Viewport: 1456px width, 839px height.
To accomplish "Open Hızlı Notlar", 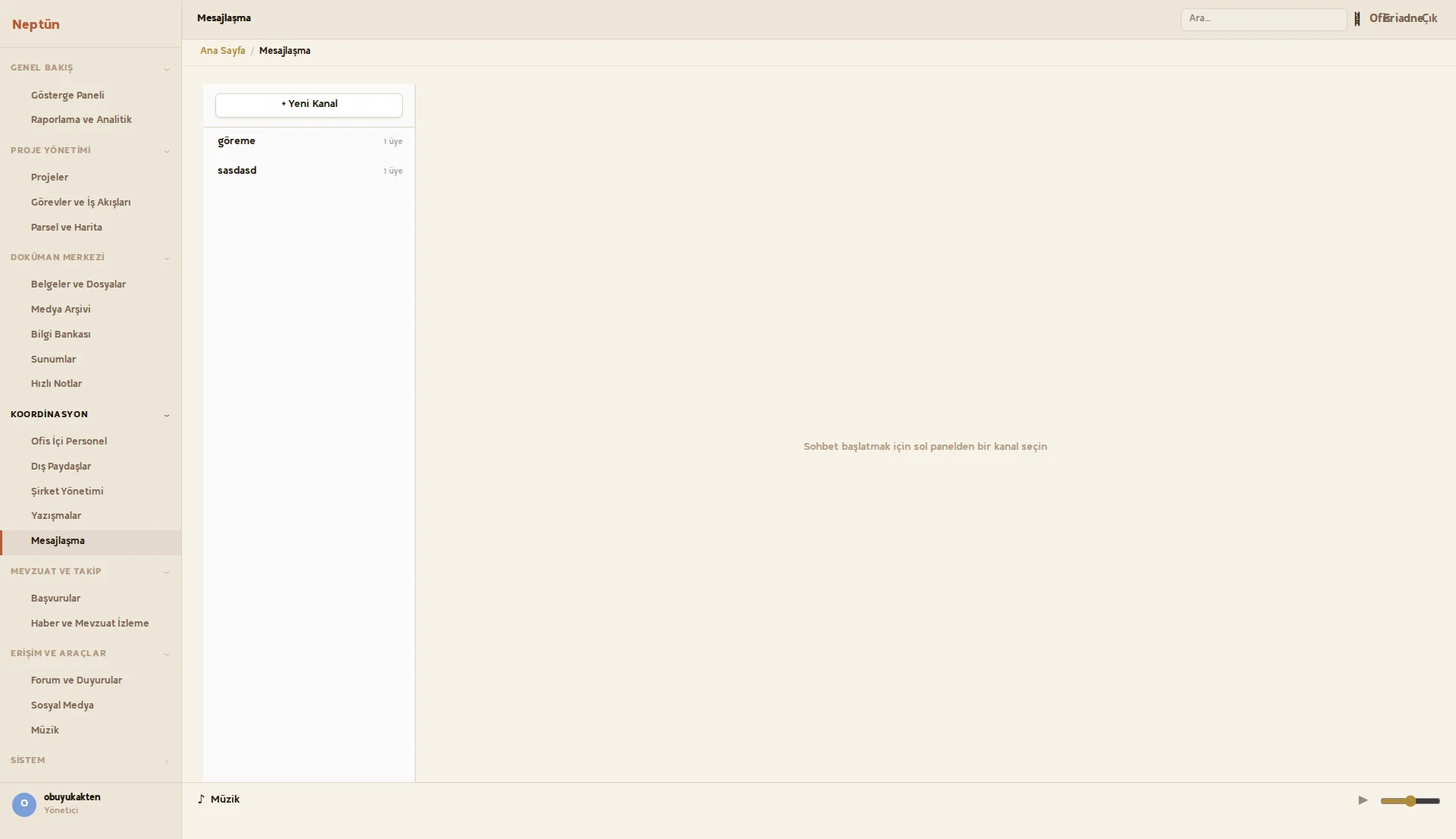I will coord(91,383).
